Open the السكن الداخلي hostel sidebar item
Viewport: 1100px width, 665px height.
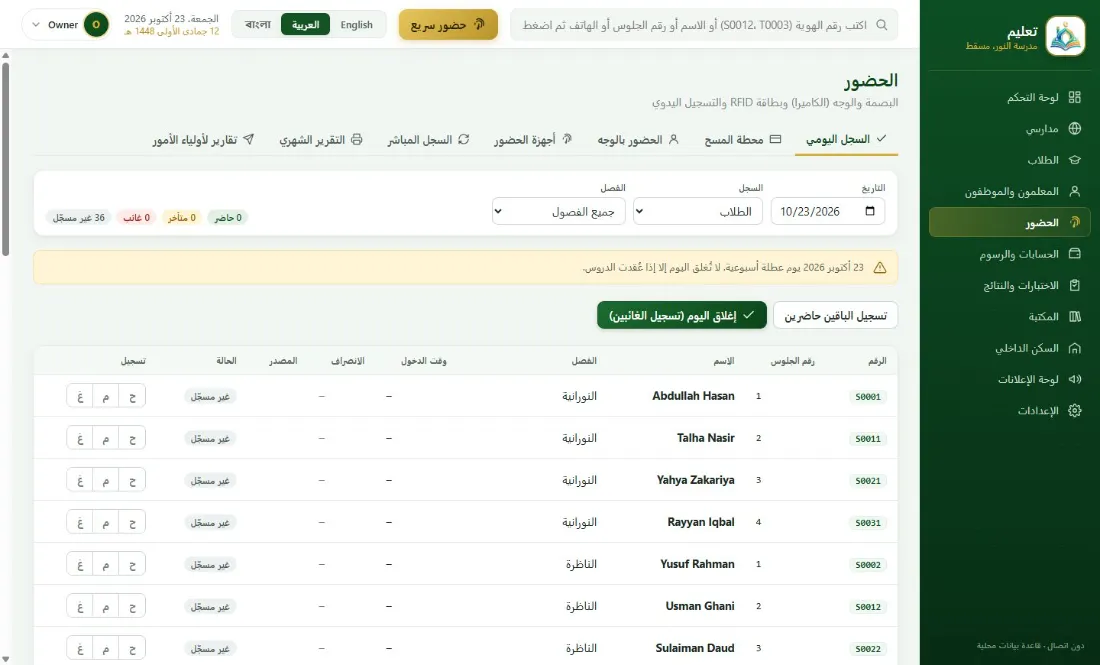point(1010,348)
